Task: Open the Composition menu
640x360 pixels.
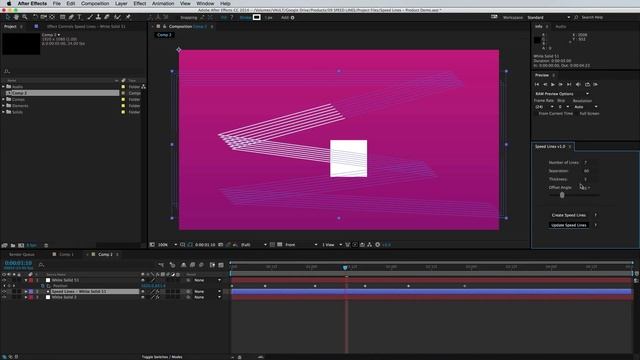Action: click(x=95, y=3)
